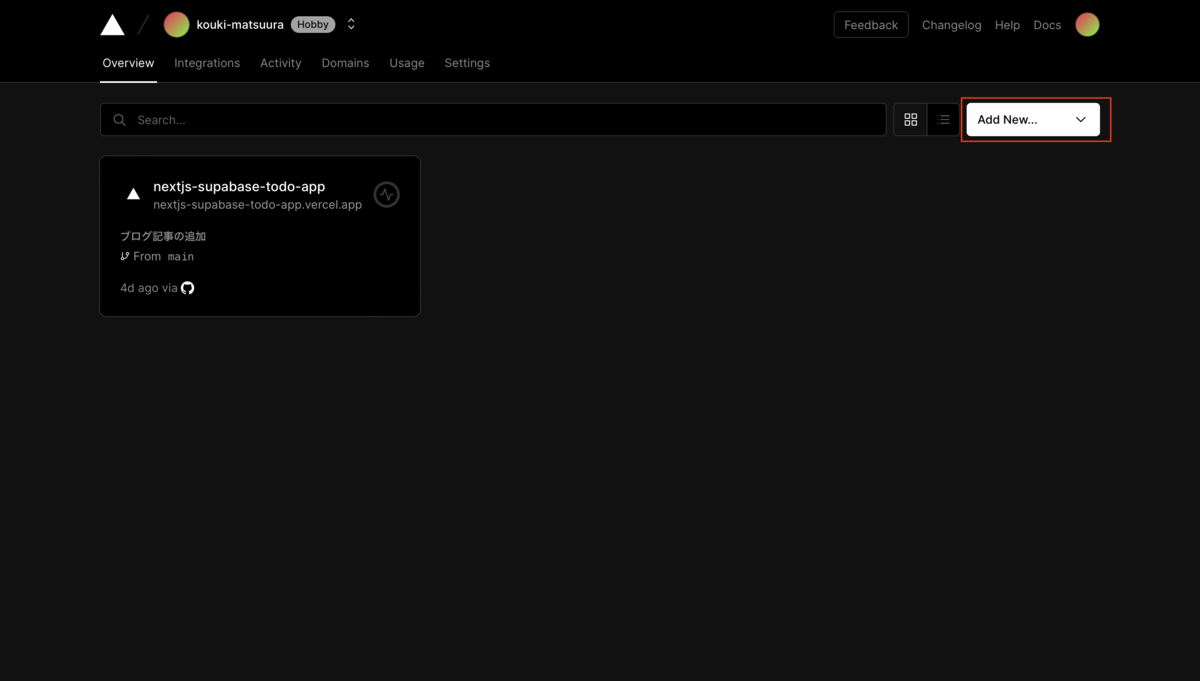Image resolution: width=1200 pixels, height=681 pixels.
Task: Open the Feedback button
Action: tap(871, 25)
